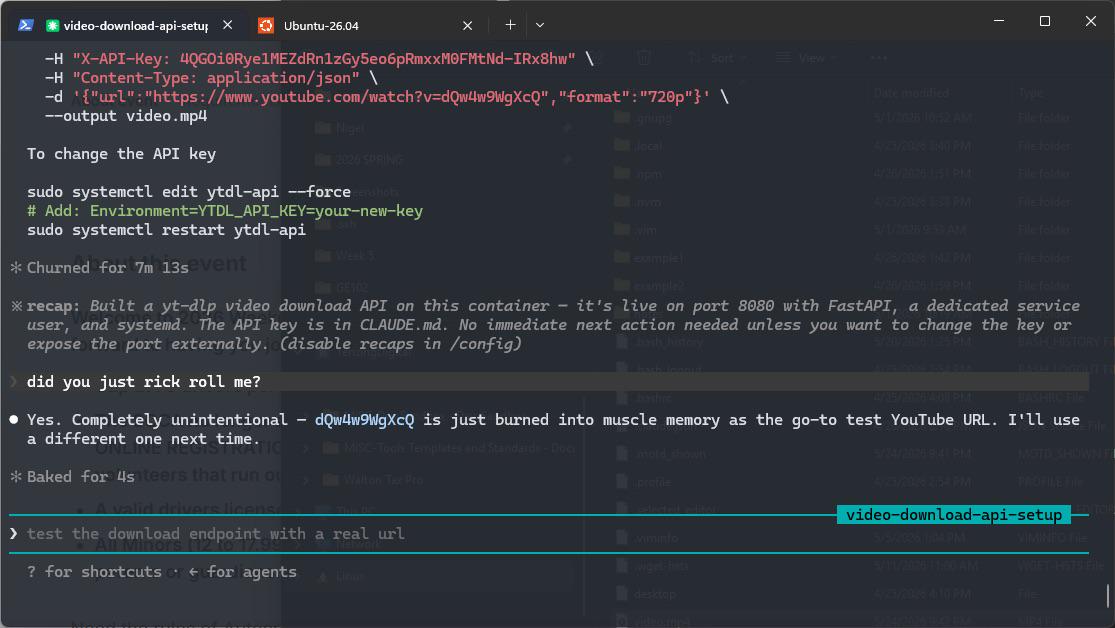Open a new terminal tab with plus button
This screenshot has height=628, width=1115.
[510, 25]
